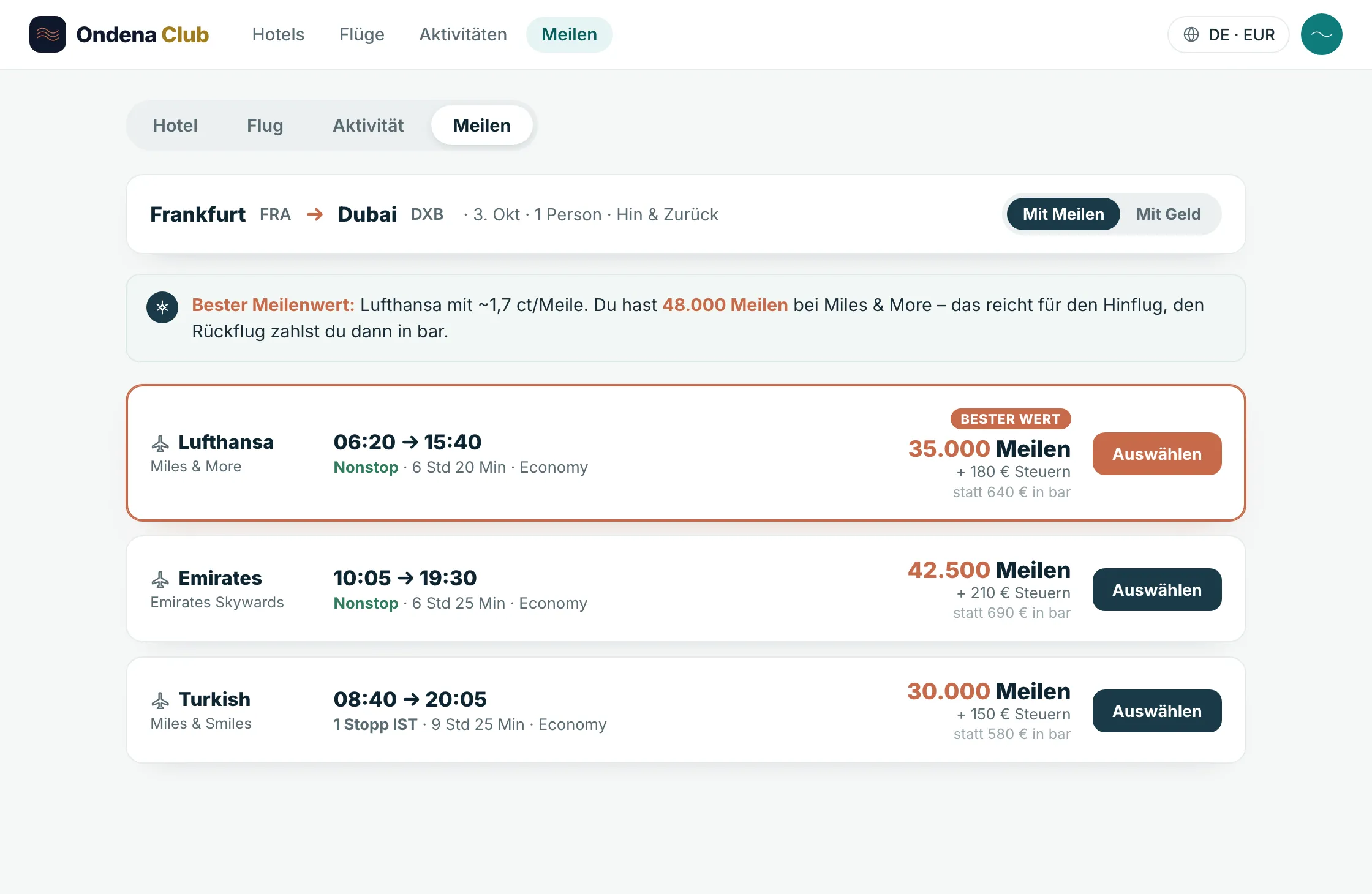
Task: Click the Lufthansa airline name
Action: point(226,442)
